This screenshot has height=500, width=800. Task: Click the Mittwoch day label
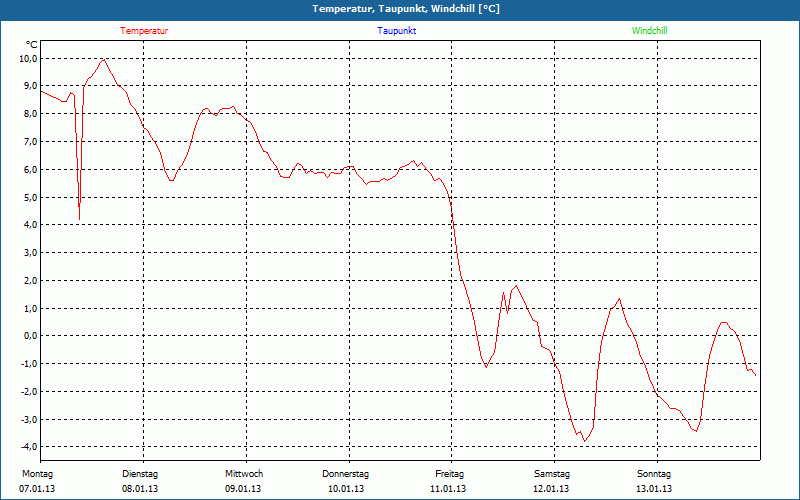coord(244,474)
